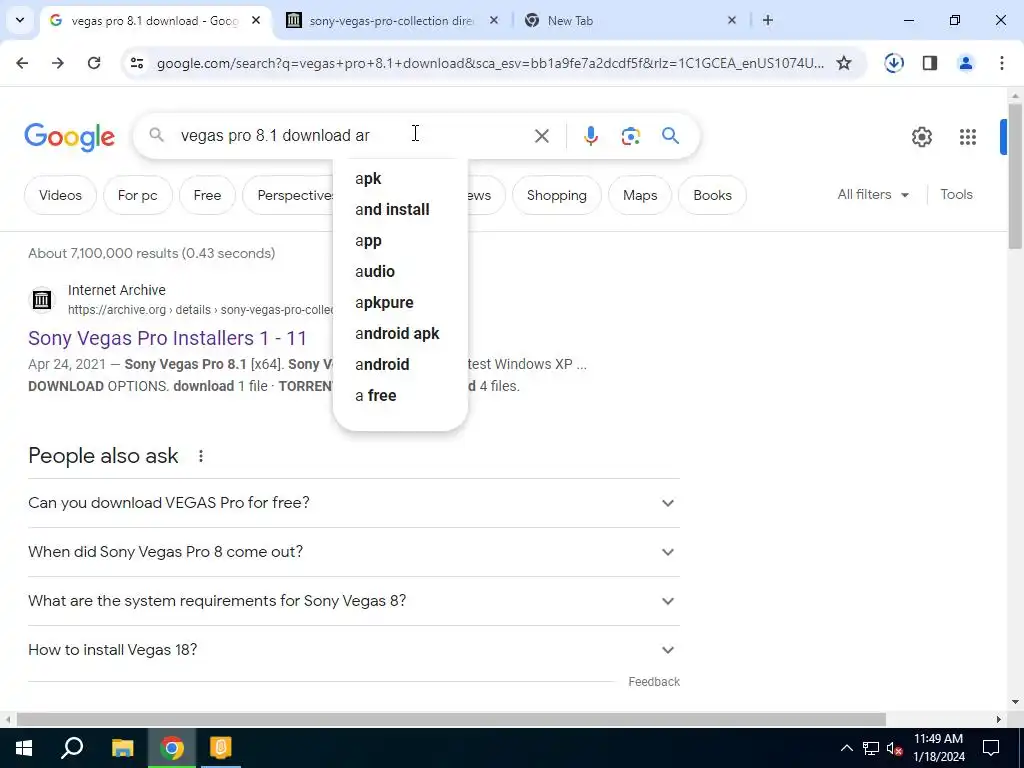Open Sony Vegas Pro Installers 1 - 11 link
Image resolution: width=1024 pixels, height=768 pixels.
coord(167,338)
